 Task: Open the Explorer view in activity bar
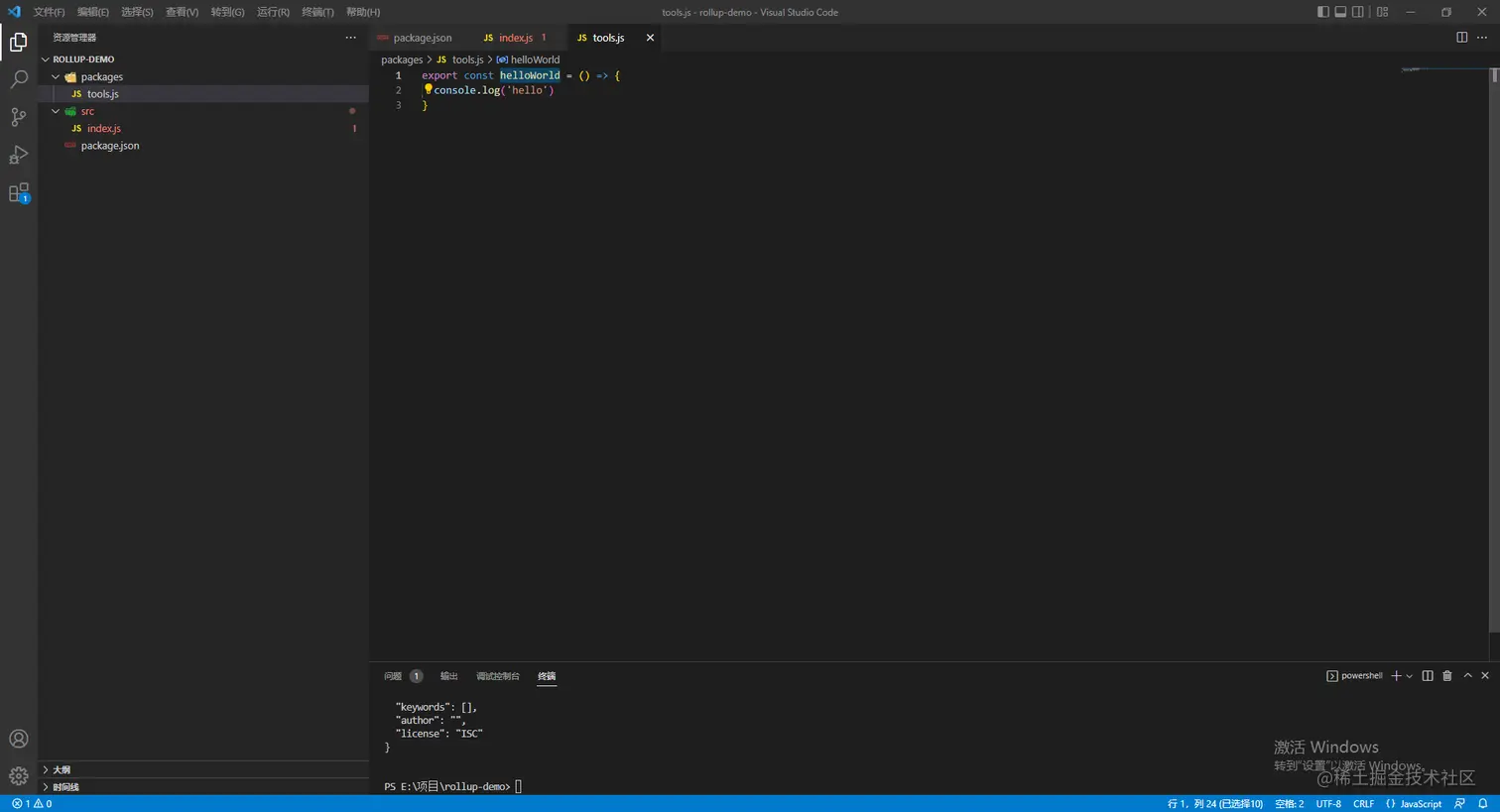tap(18, 42)
